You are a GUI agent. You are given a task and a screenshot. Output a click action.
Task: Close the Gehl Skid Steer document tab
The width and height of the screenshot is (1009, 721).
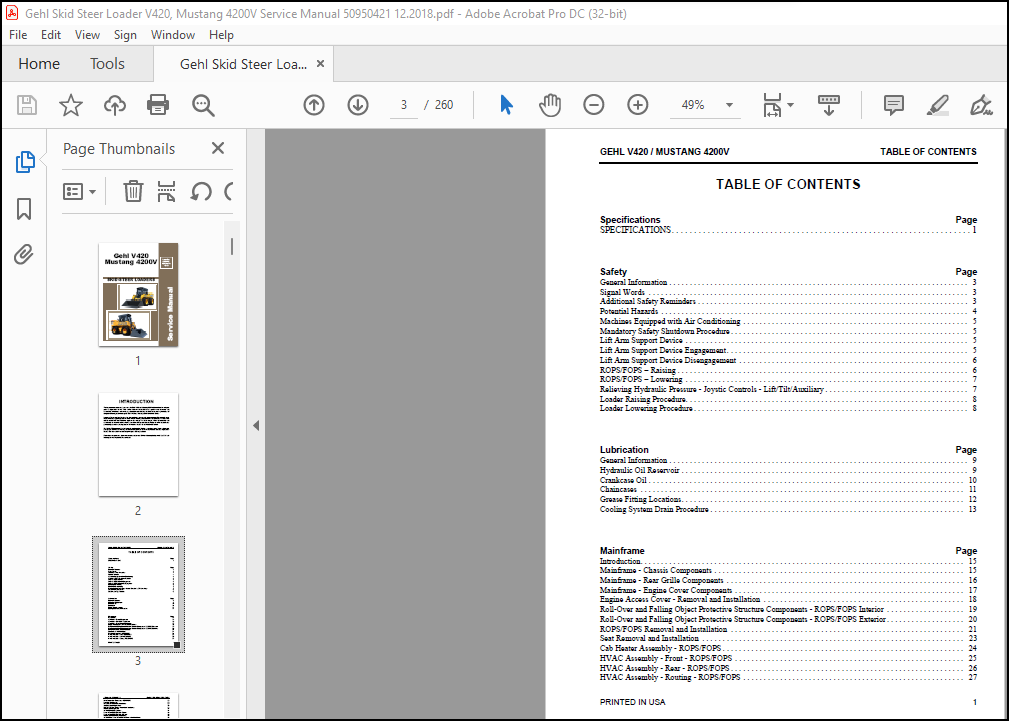click(320, 64)
